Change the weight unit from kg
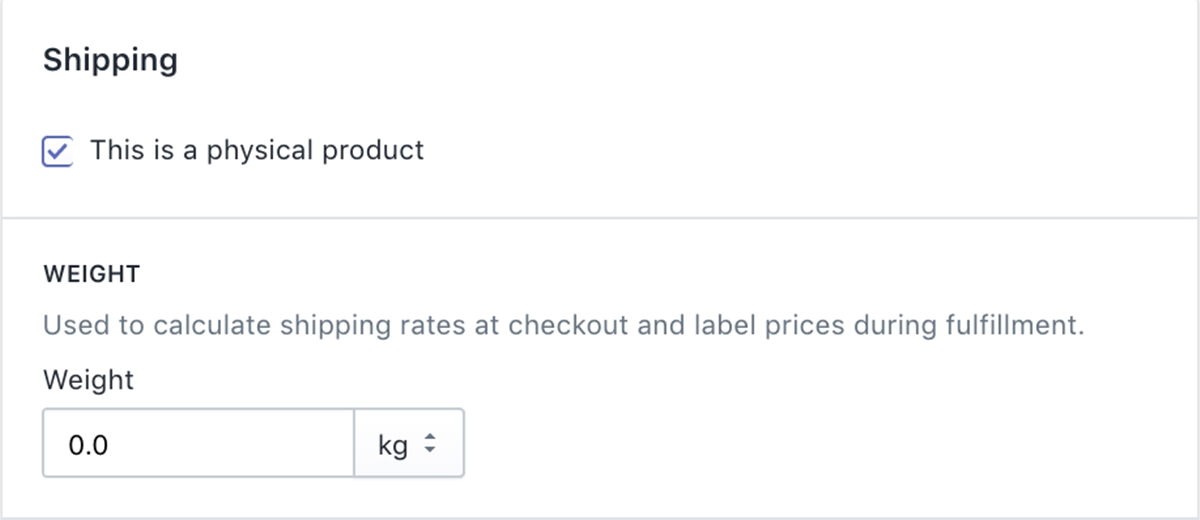The width and height of the screenshot is (1200, 520). click(409, 443)
